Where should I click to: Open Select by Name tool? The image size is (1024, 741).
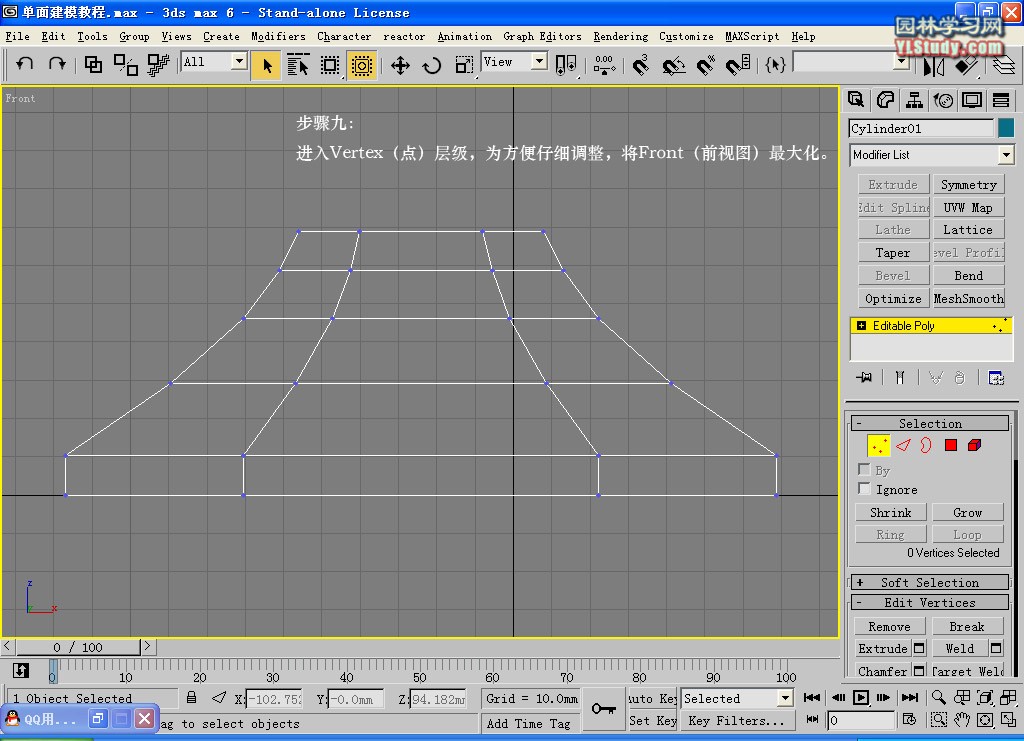point(298,65)
